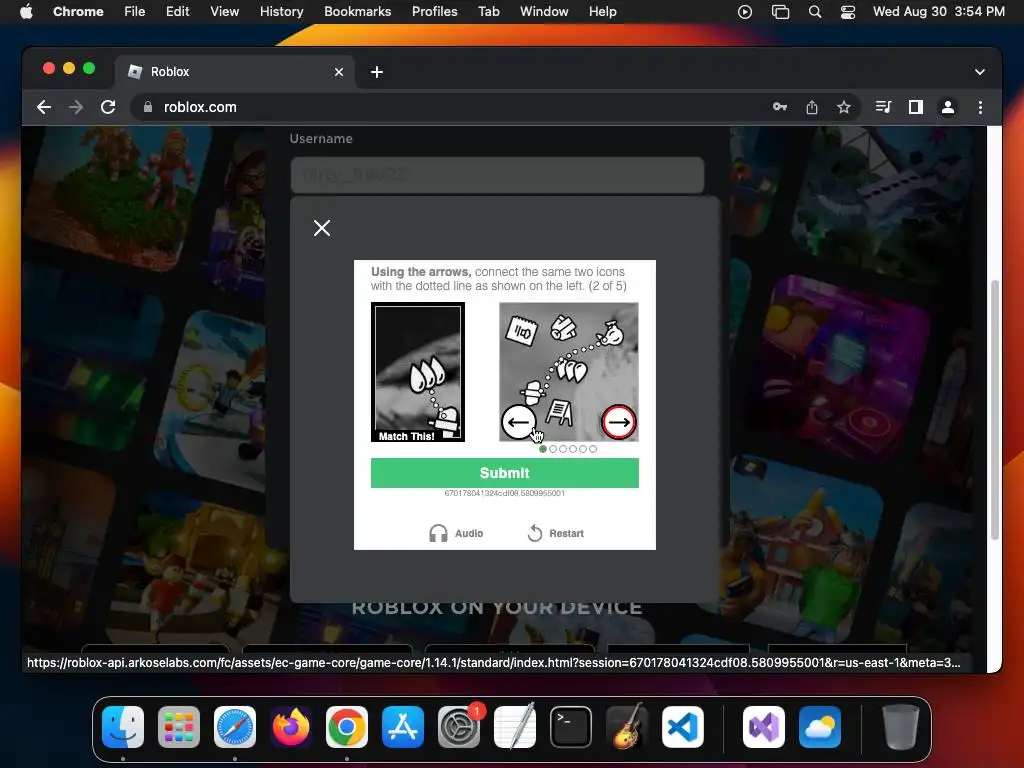Open App Store from the Dock

tap(403, 727)
